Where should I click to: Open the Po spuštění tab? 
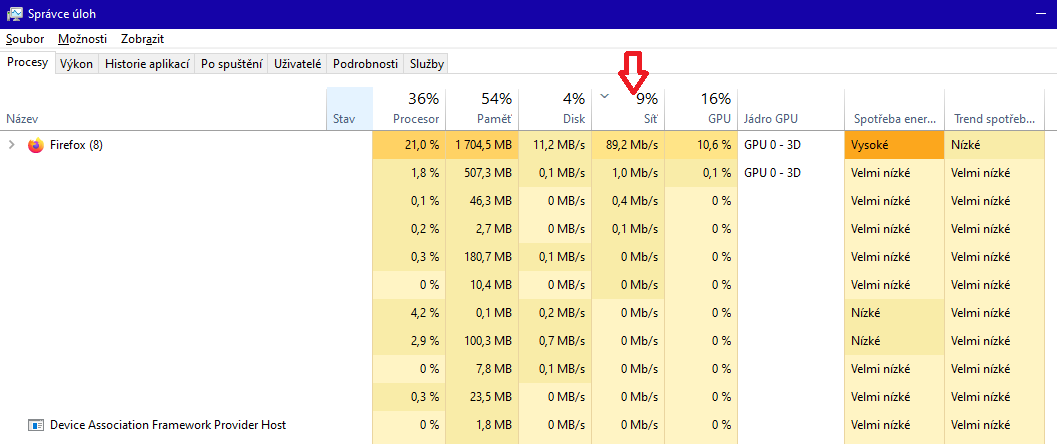231,63
